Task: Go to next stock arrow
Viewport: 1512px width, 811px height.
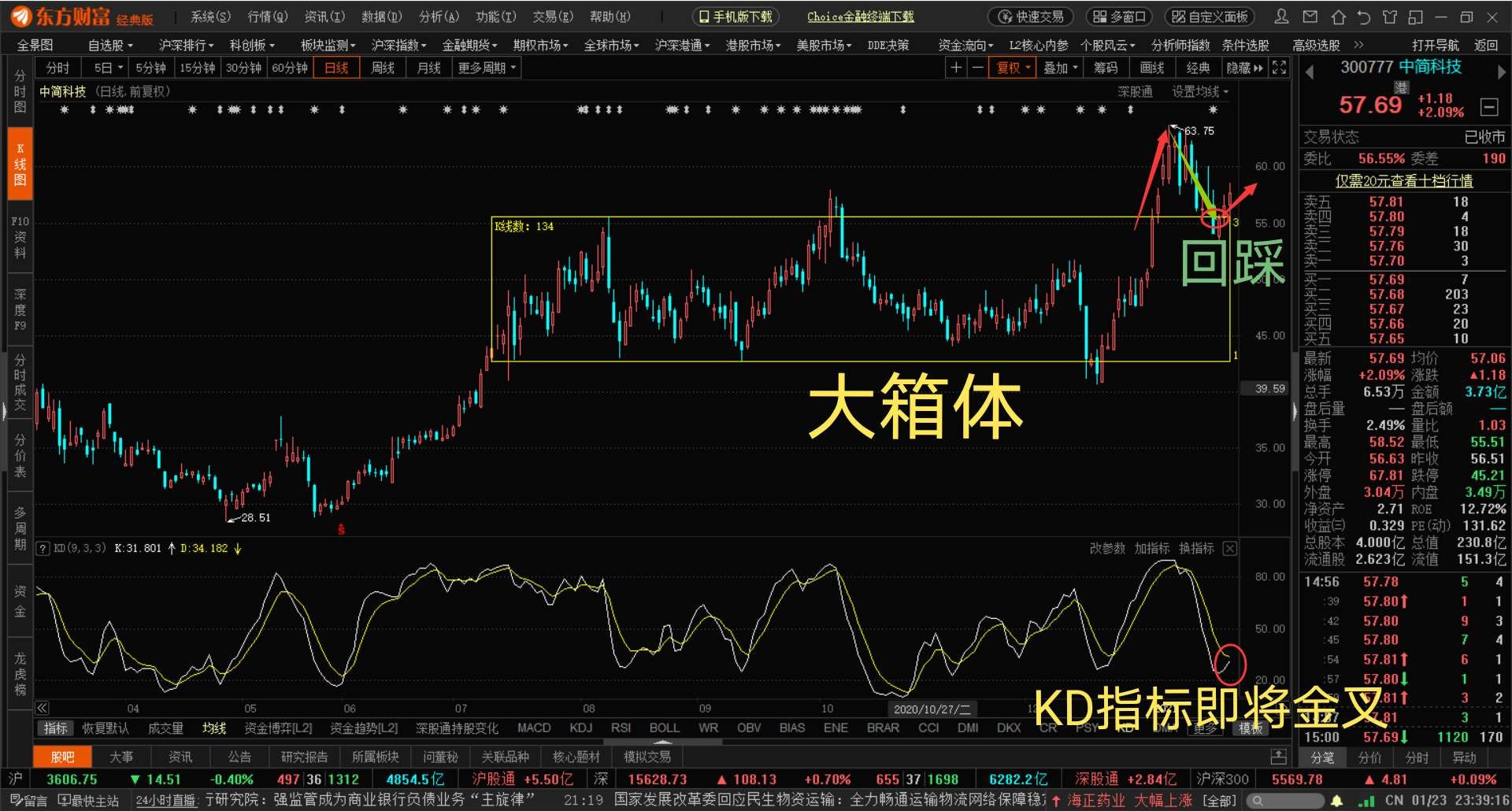Action: (x=1501, y=72)
